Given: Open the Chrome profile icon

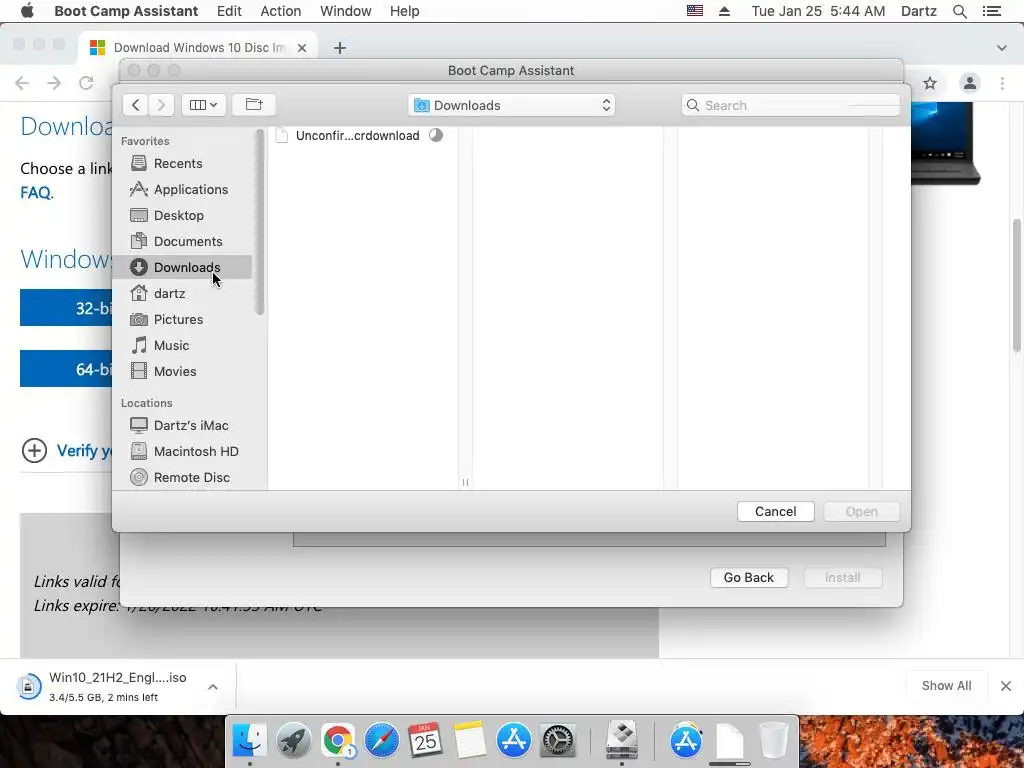Looking at the screenshot, I should (970, 83).
